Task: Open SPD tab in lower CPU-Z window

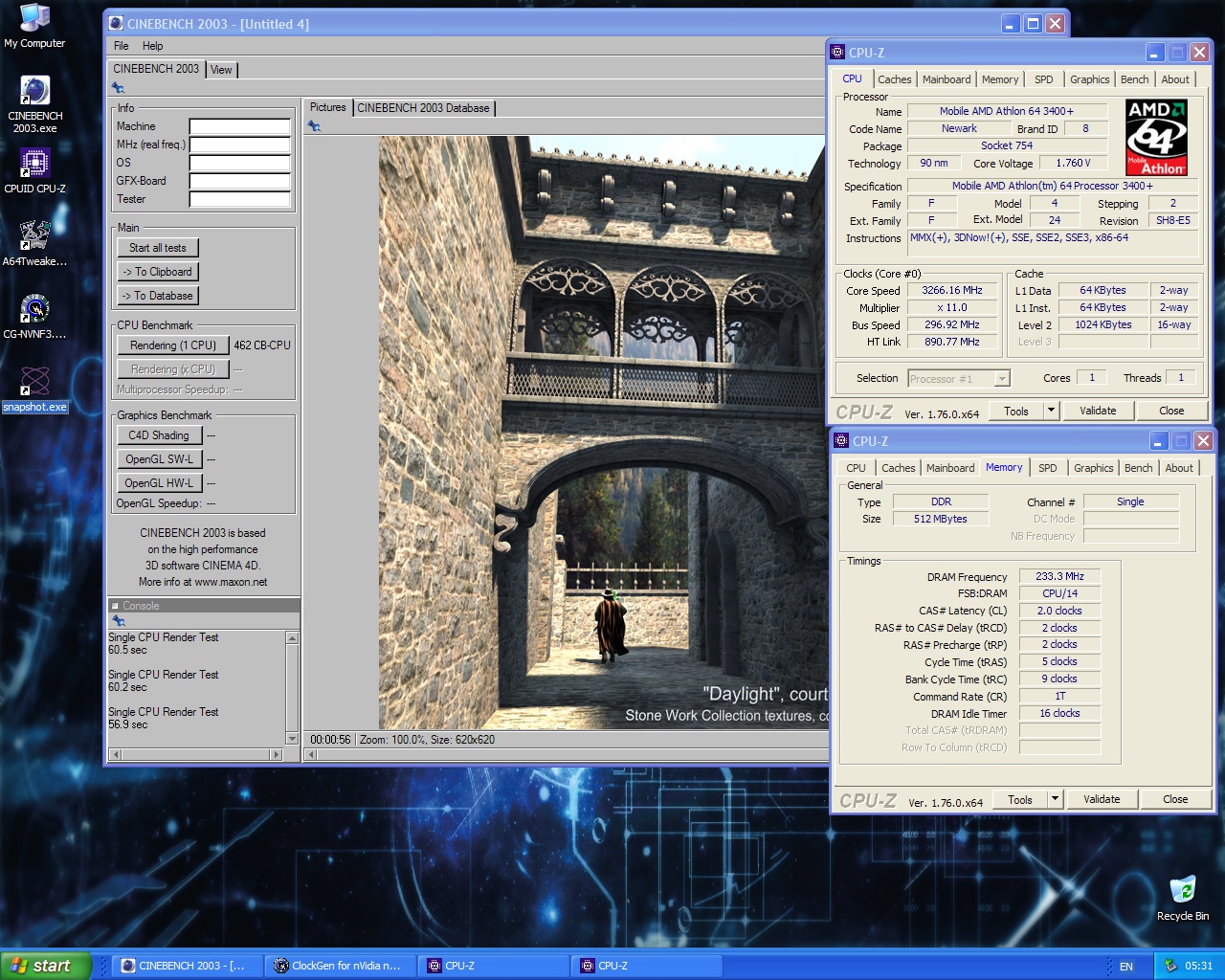Action: click(x=1048, y=468)
